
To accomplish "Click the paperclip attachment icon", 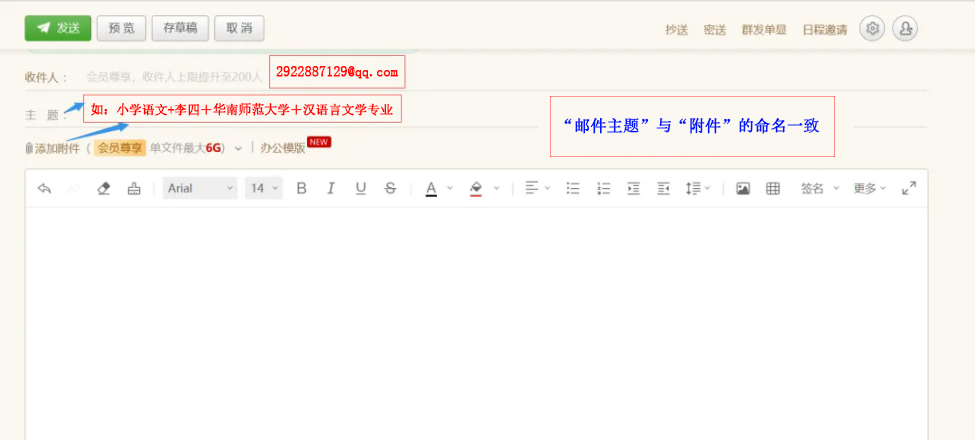I will click(x=29, y=149).
